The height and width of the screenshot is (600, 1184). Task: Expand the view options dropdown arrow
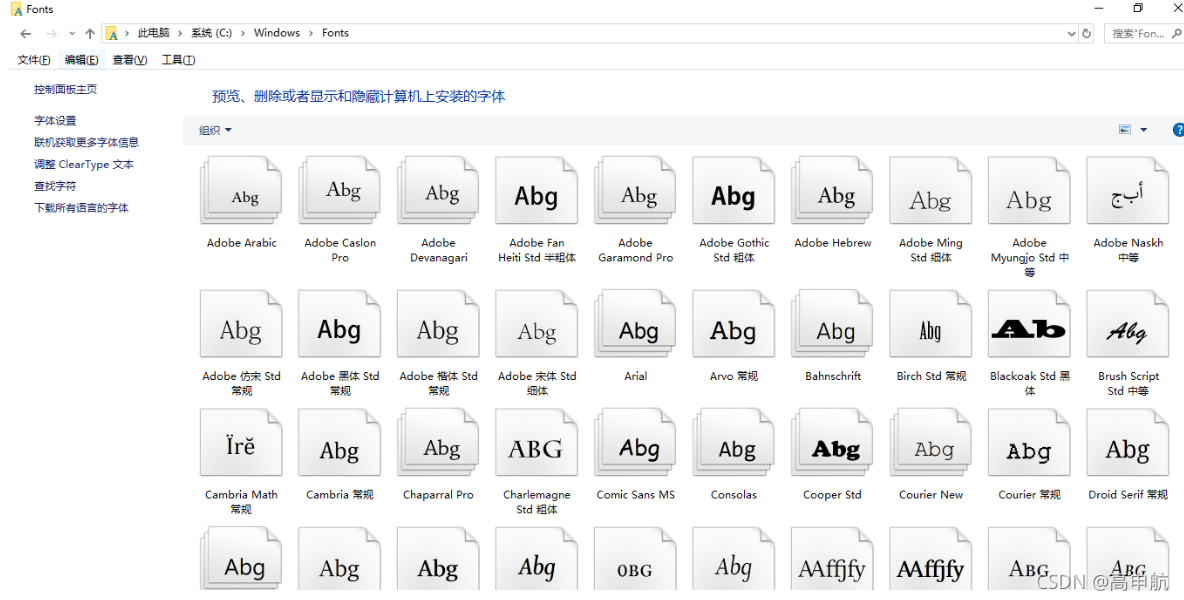click(1143, 130)
